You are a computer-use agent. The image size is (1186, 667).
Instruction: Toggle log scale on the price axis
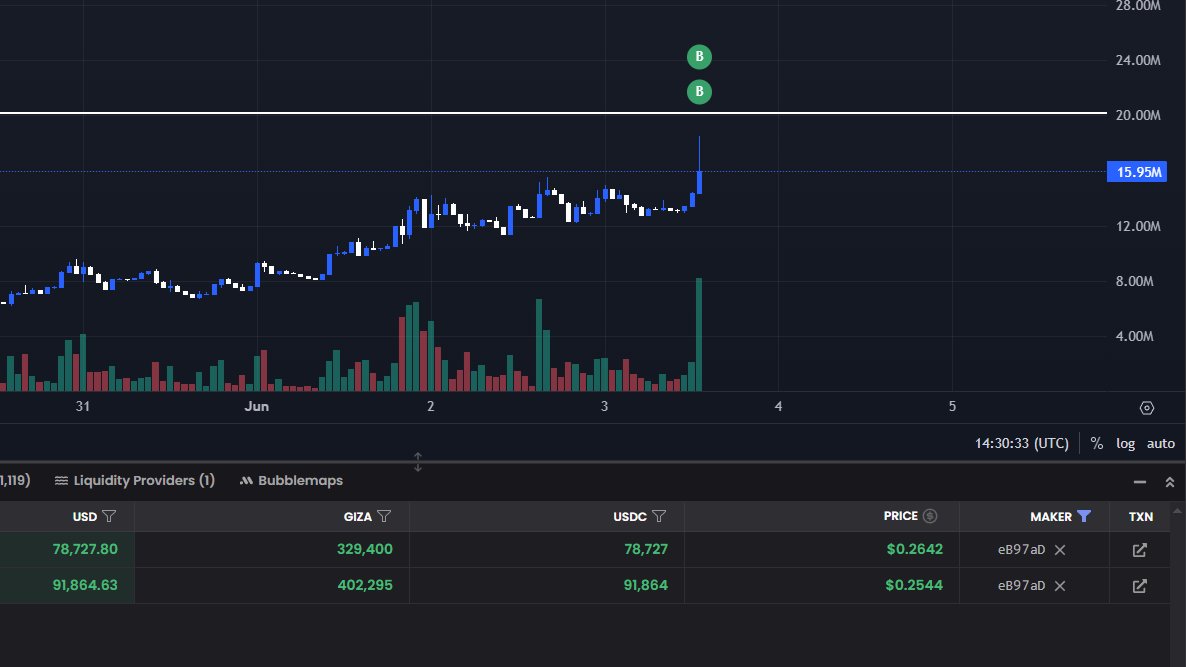point(1126,443)
